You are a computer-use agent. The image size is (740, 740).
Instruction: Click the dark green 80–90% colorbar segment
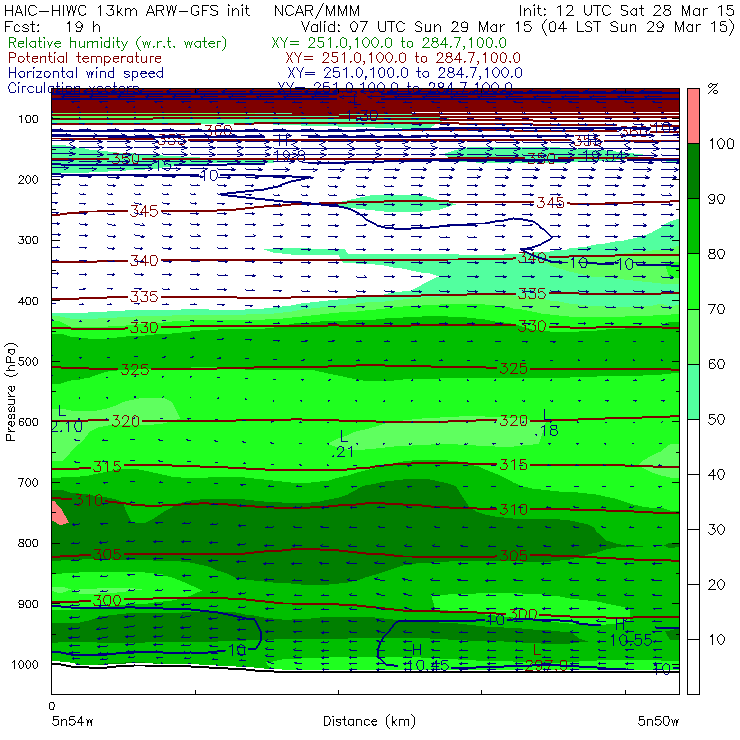pyautogui.click(x=693, y=226)
